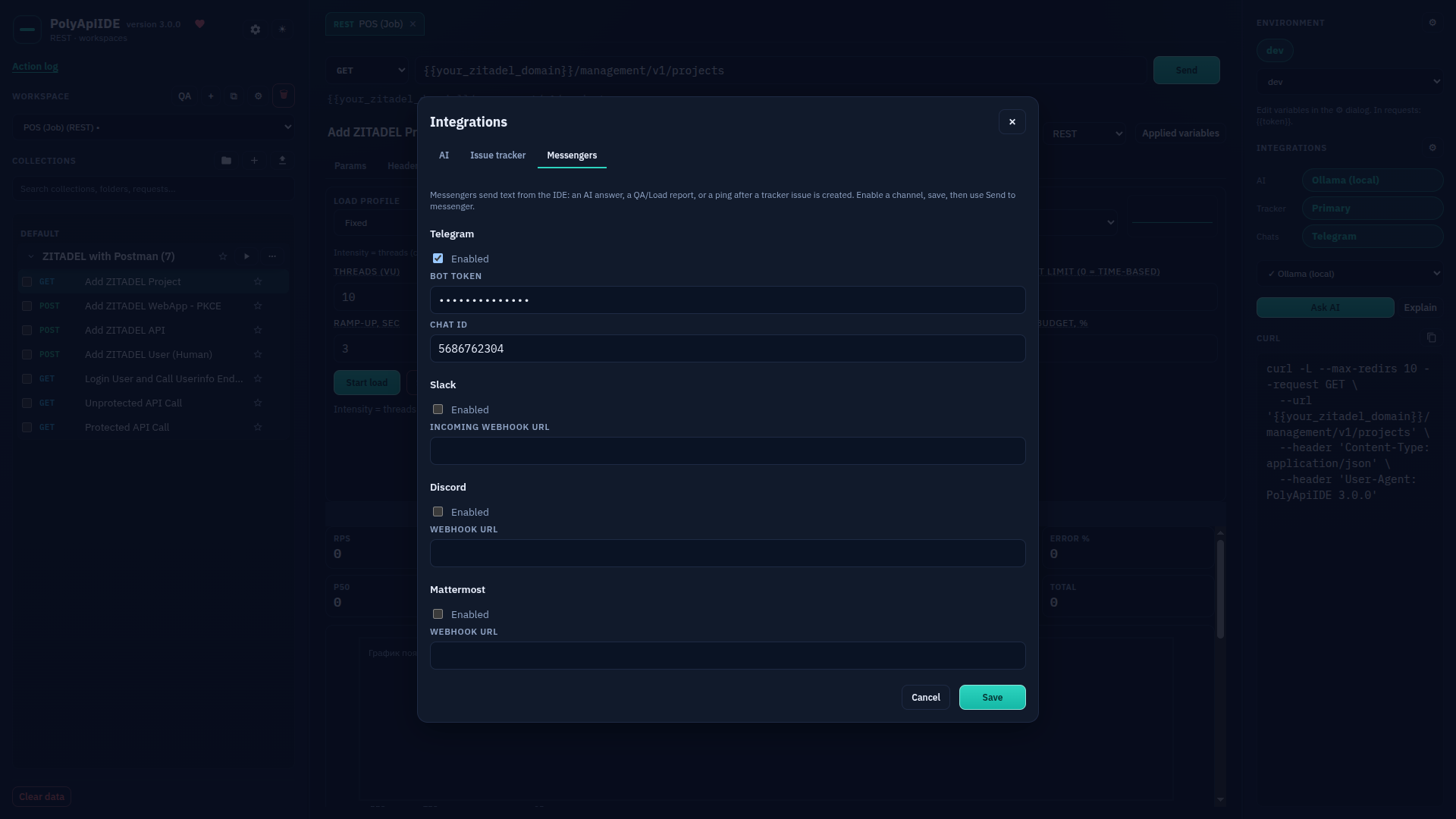1456x819 pixels.
Task: Add new workspace with plus icon
Action: tap(211, 96)
